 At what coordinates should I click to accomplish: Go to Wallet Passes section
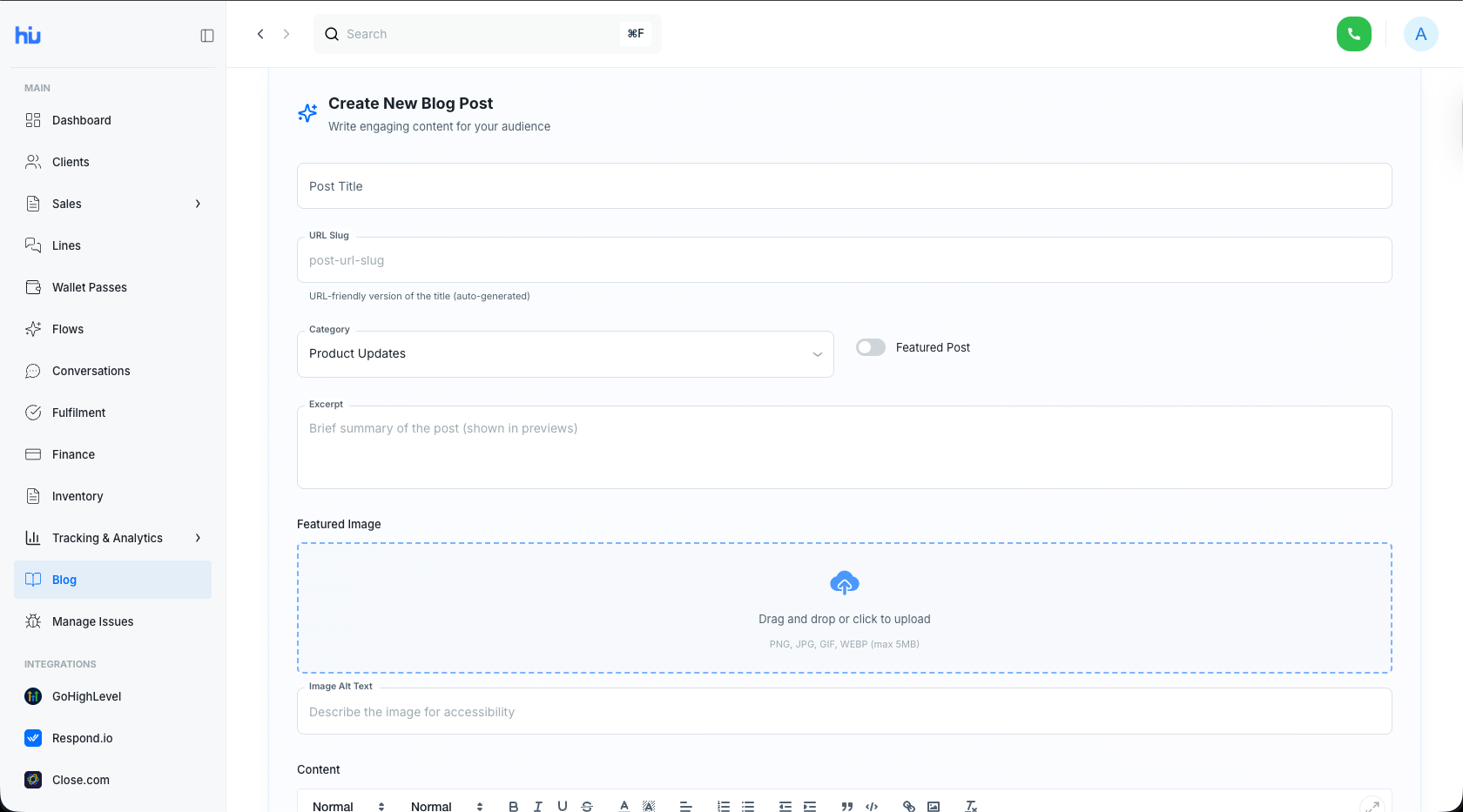coord(89,287)
